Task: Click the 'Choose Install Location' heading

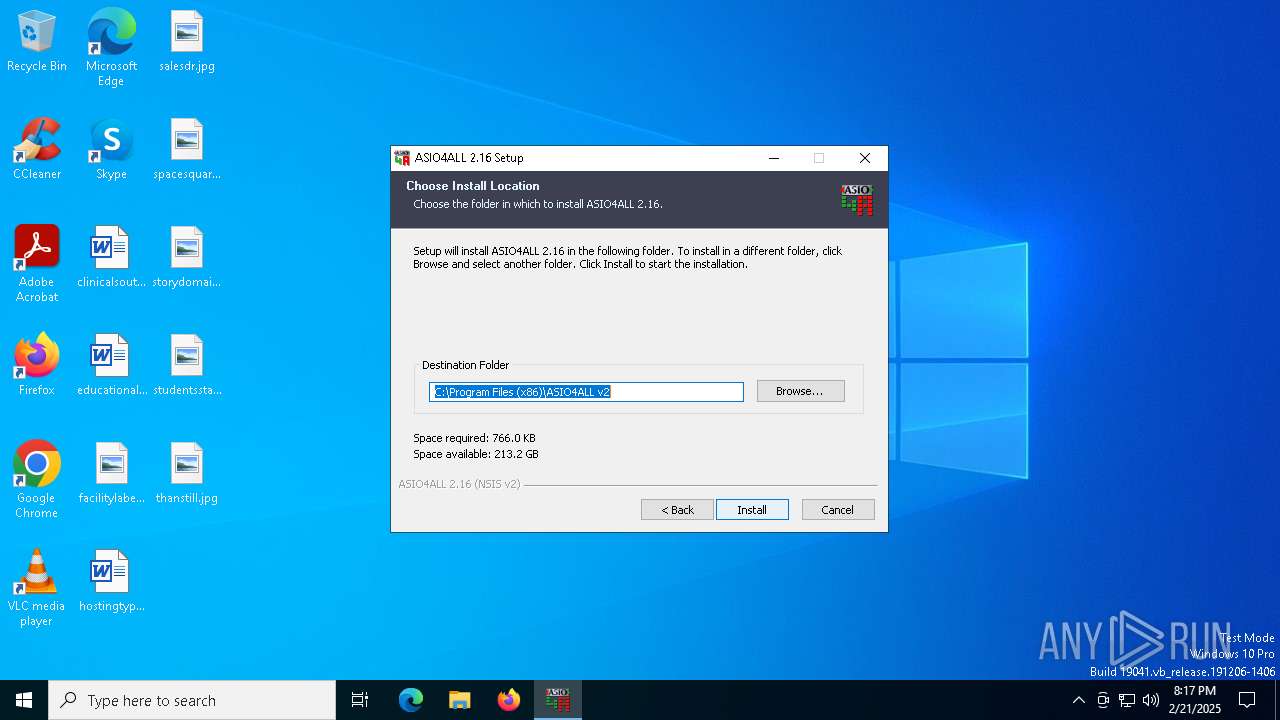Action: [x=473, y=186]
